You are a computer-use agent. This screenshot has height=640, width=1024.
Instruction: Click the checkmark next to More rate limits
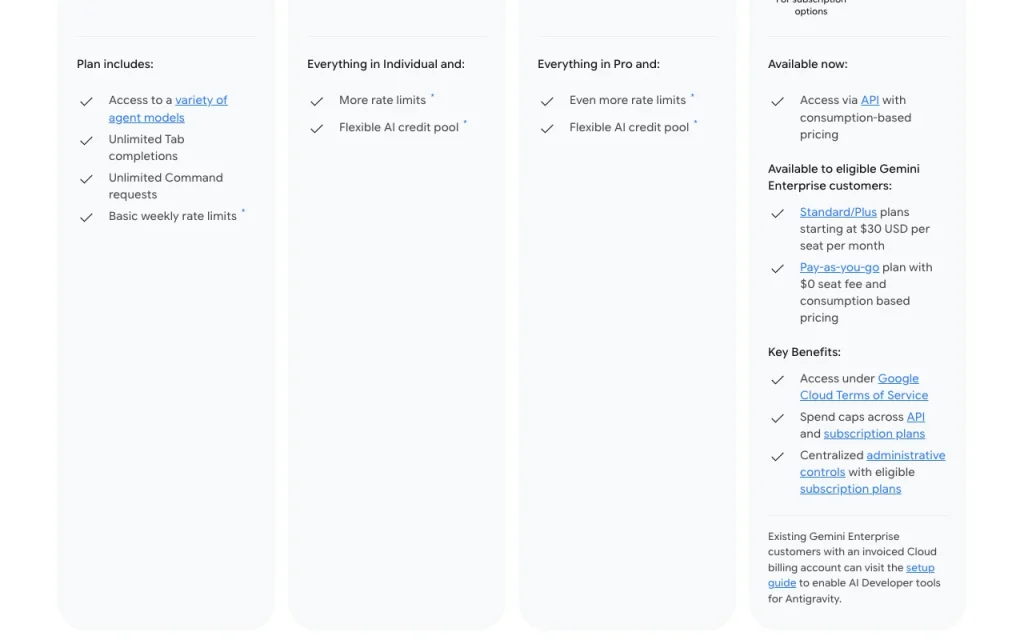click(x=317, y=101)
